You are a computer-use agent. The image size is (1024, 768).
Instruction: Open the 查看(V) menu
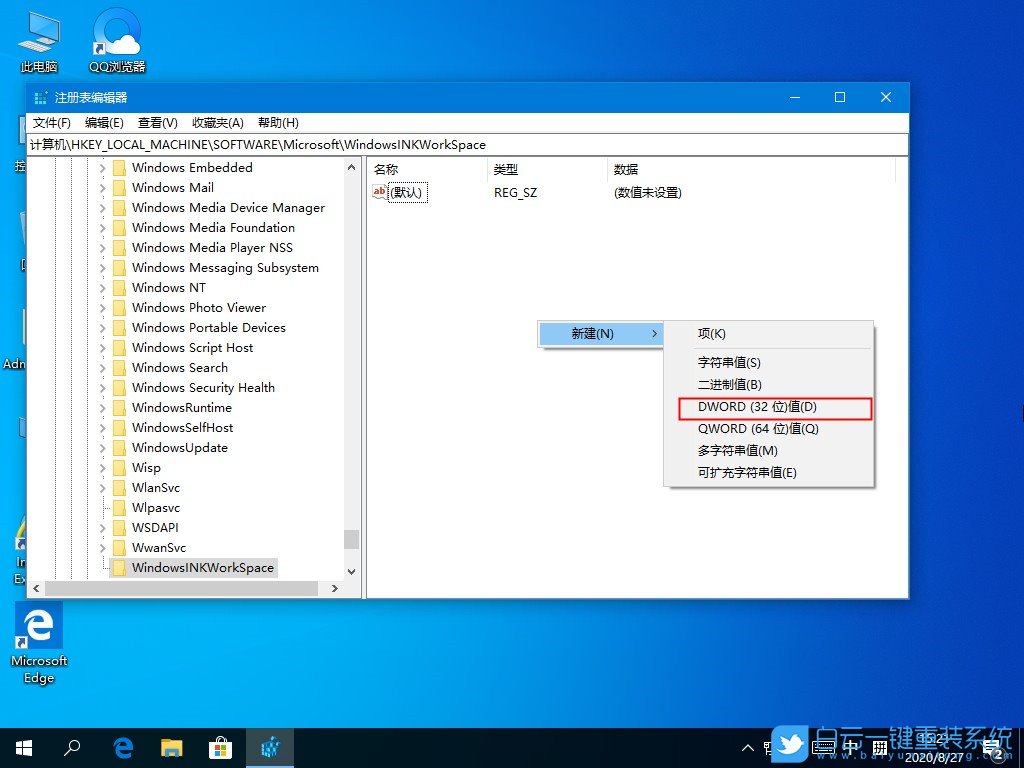tap(157, 122)
